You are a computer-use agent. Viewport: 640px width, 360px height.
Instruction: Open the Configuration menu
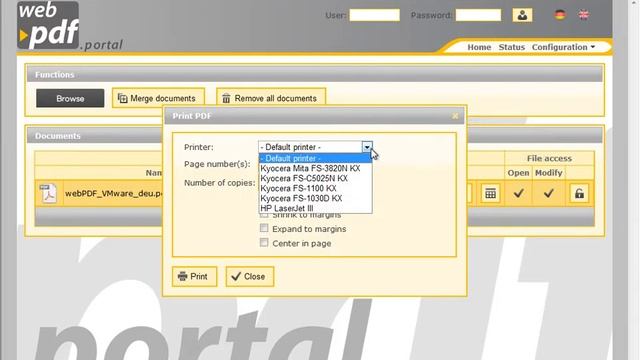pyautogui.click(x=563, y=47)
